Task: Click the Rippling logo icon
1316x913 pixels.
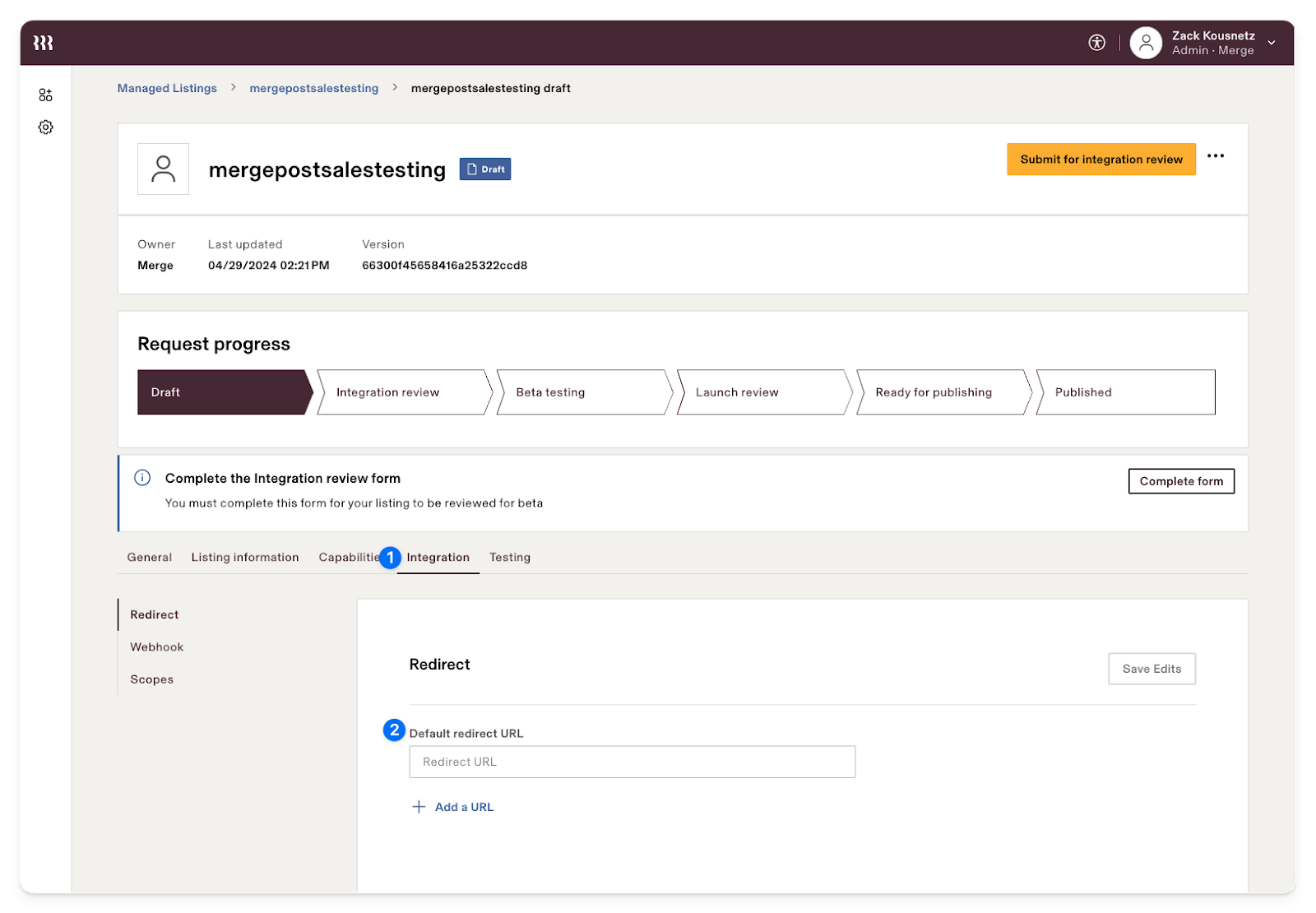Action: tap(44, 43)
